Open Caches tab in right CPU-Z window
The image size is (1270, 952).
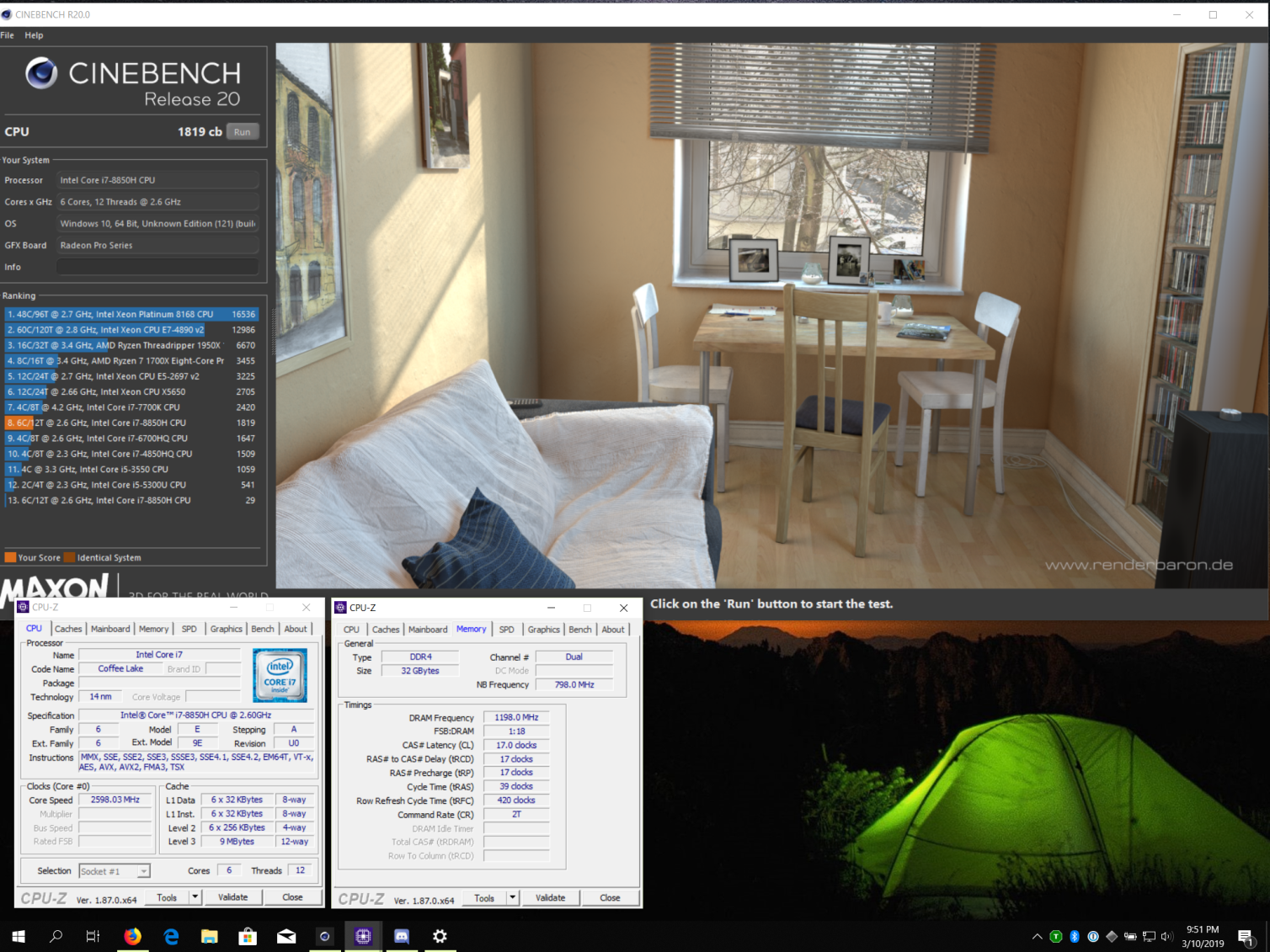coord(386,630)
